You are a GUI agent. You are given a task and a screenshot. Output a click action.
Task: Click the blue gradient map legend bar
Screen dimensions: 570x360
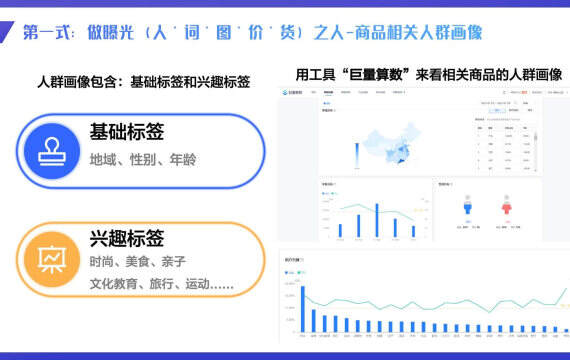[x=357, y=155]
